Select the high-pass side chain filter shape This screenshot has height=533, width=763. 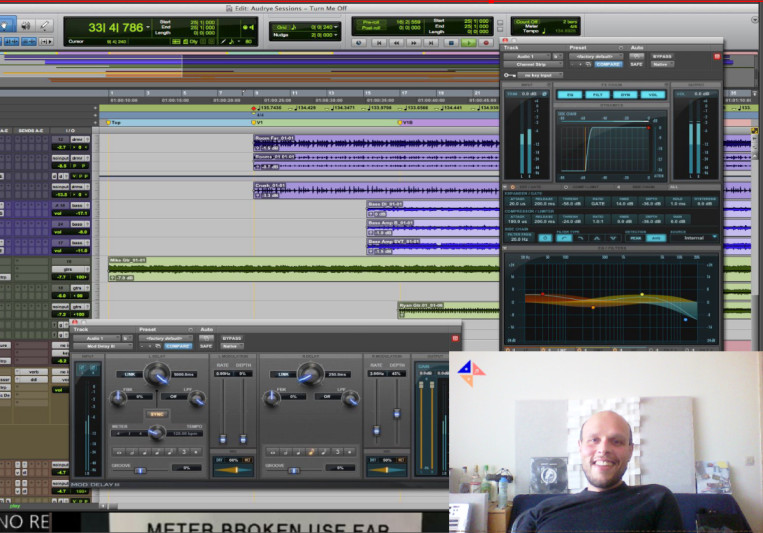pos(564,238)
